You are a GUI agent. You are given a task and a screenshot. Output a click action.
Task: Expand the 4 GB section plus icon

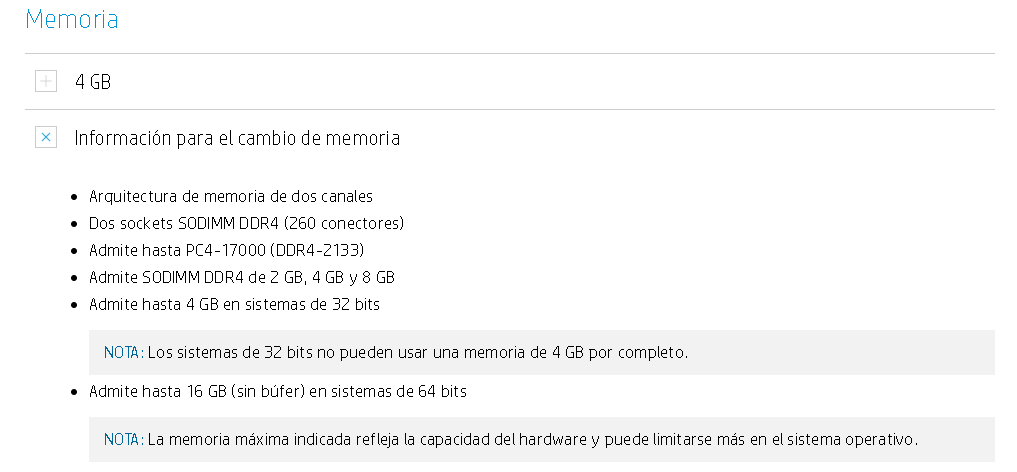coord(45,82)
